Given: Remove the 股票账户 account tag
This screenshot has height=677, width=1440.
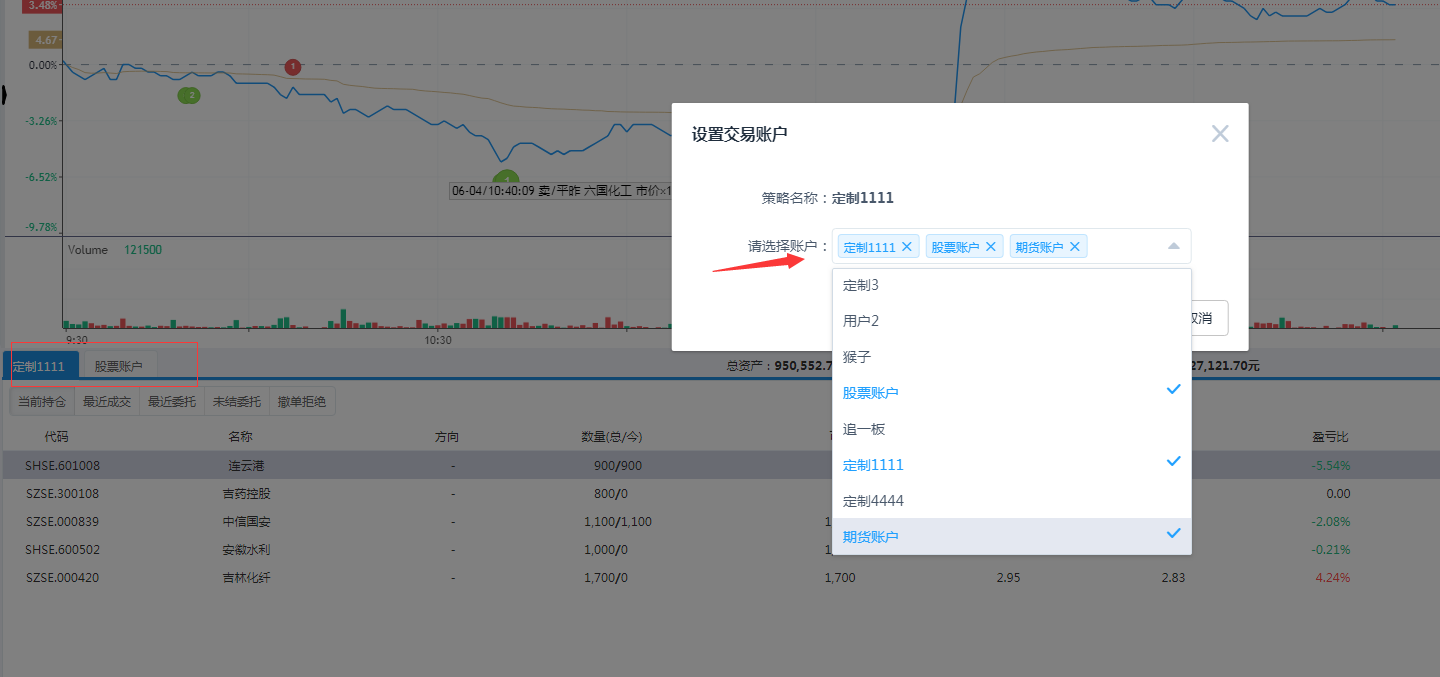Looking at the screenshot, I should (x=991, y=246).
